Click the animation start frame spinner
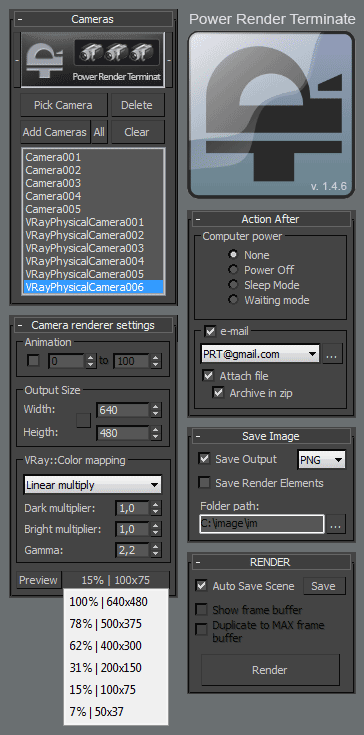The width and height of the screenshot is (364, 735). [x=91, y=361]
